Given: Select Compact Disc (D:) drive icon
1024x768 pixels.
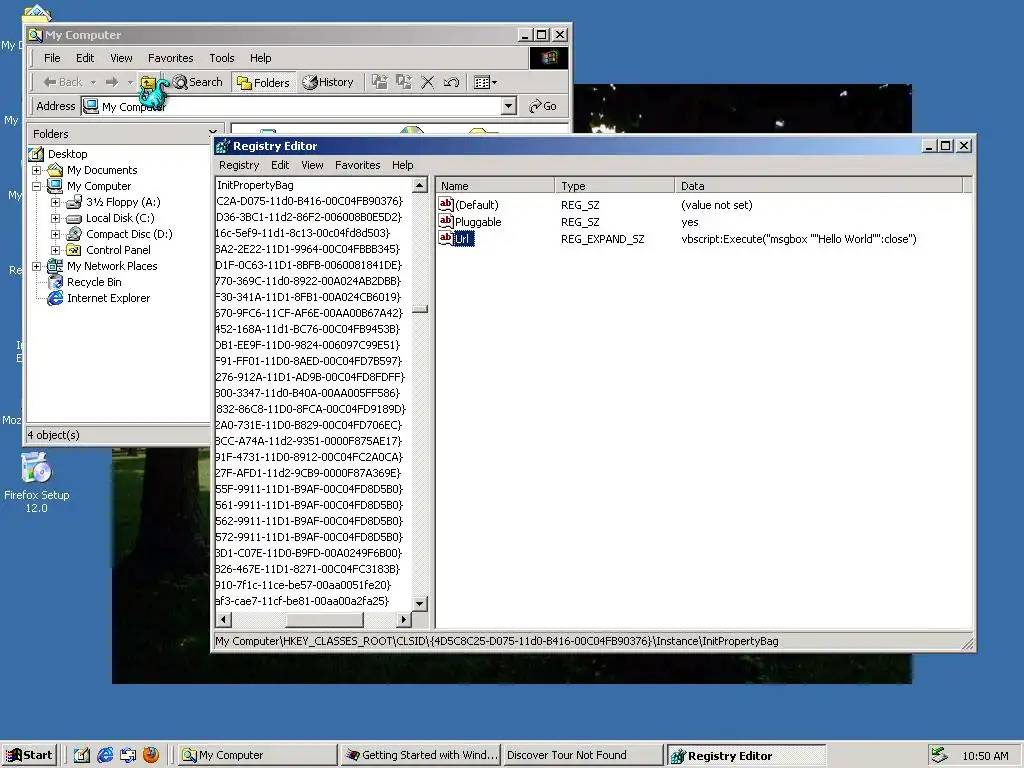Looking at the screenshot, I should [x=74, y=234].
